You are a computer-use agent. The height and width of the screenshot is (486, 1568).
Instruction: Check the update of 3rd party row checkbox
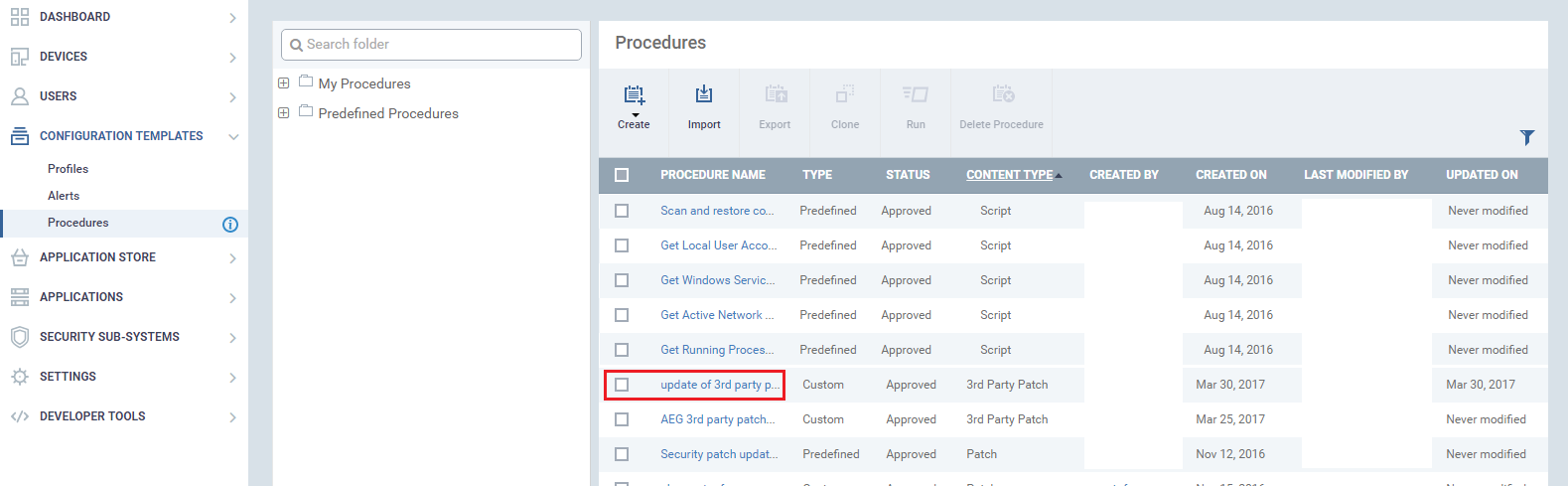pos(622,385)
